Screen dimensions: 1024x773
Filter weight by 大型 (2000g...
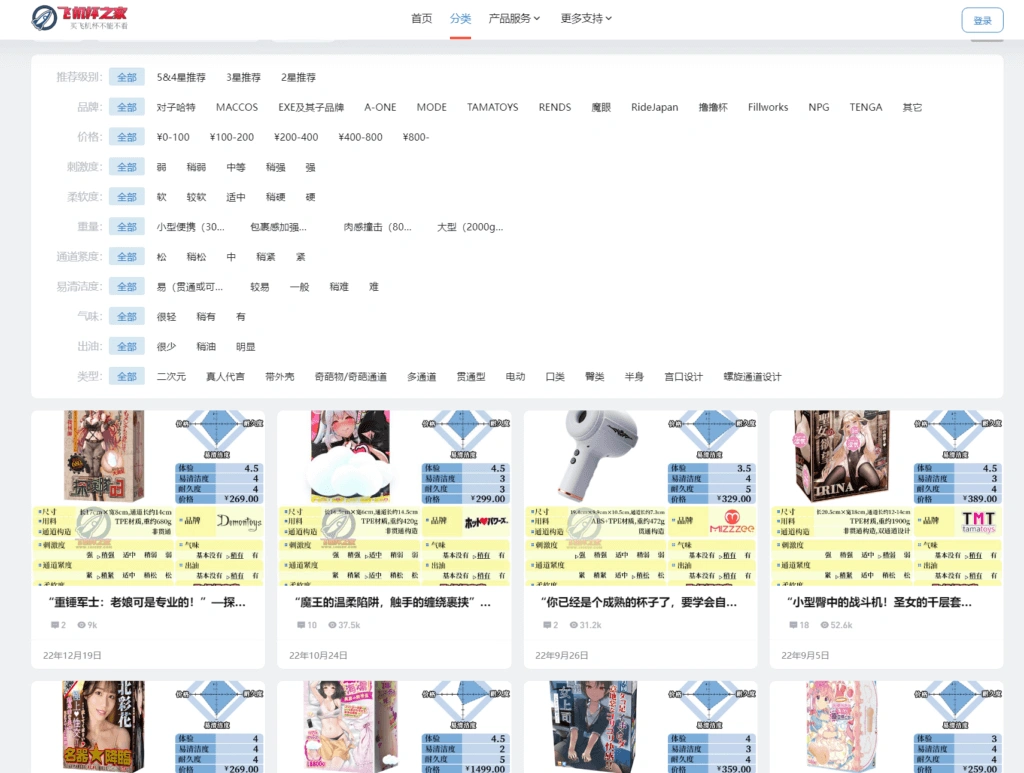tap(470, 227)
